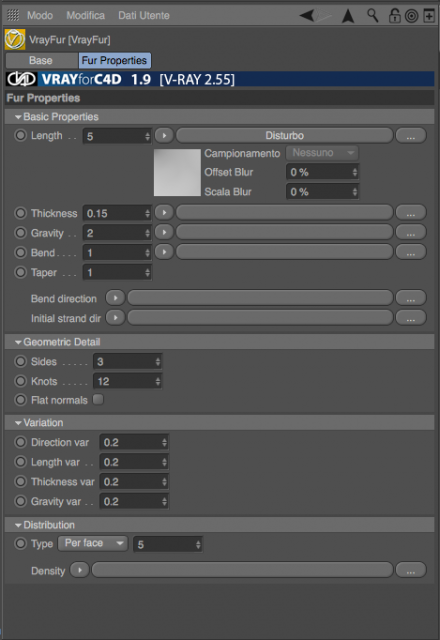This screenshot has height=640, width=440.
Task: Click the Gravity var value field
Action: (134, 501)
